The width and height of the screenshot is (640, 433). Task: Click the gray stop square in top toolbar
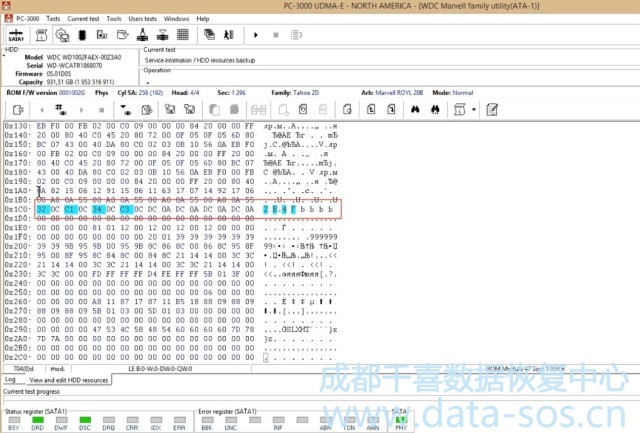tap(276, 35)
